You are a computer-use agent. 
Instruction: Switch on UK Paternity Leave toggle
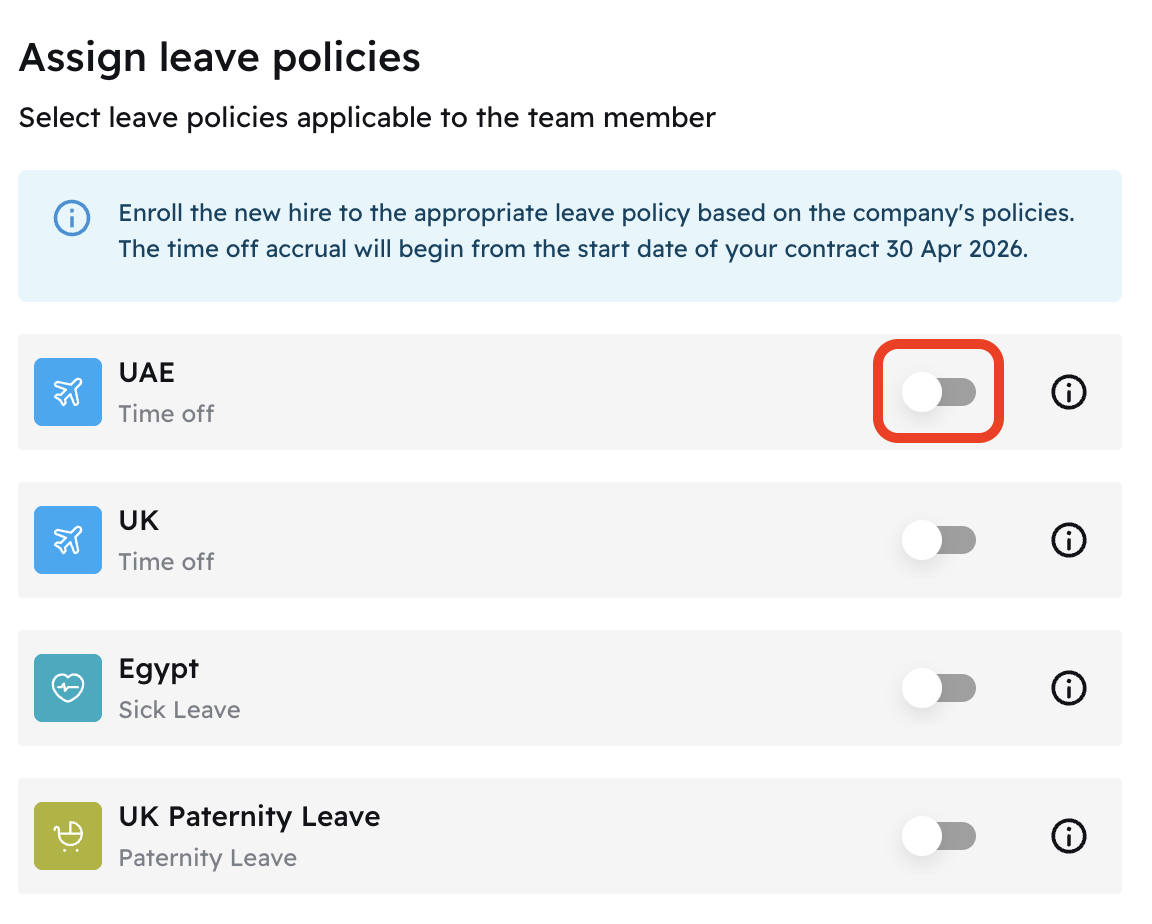tap(939, 836)
